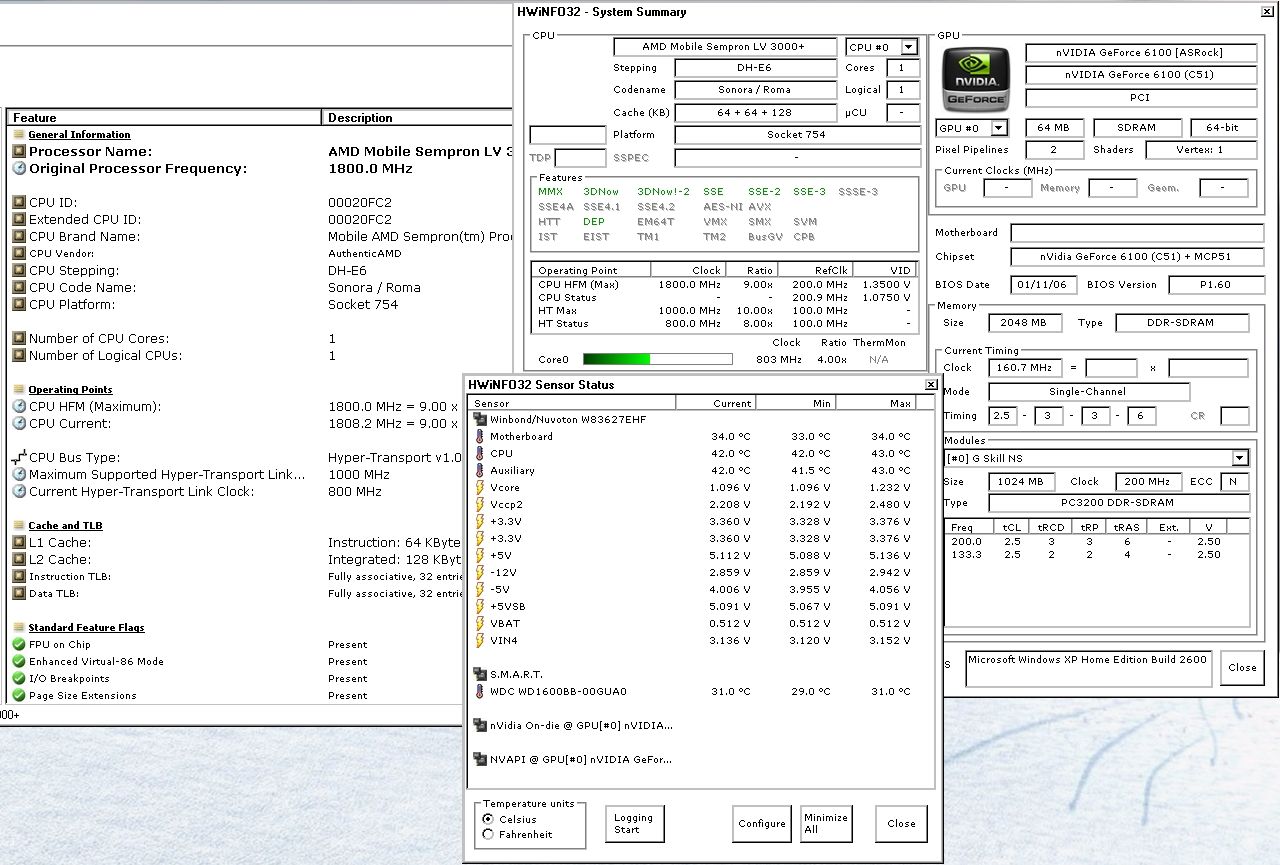
Task: Click the WDC WD1600BB drive thermometer icon
Action: coord(480,692)
